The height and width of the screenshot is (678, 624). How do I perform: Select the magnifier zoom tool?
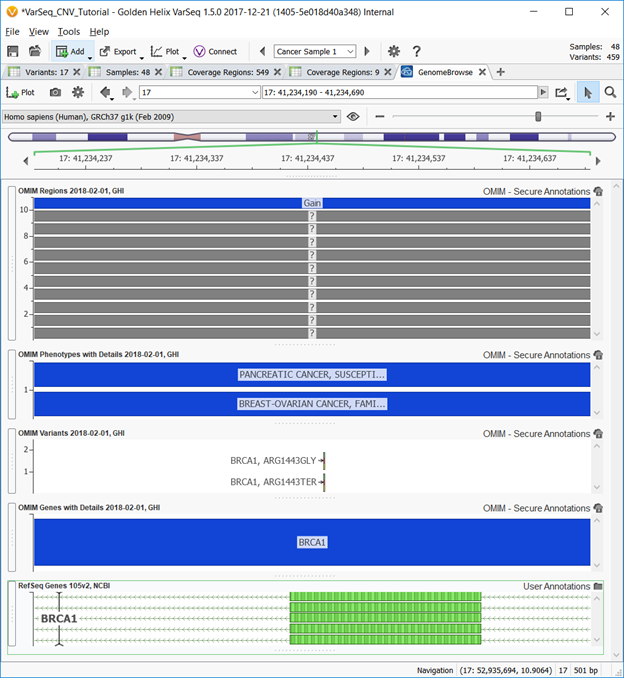pos(610,92)
